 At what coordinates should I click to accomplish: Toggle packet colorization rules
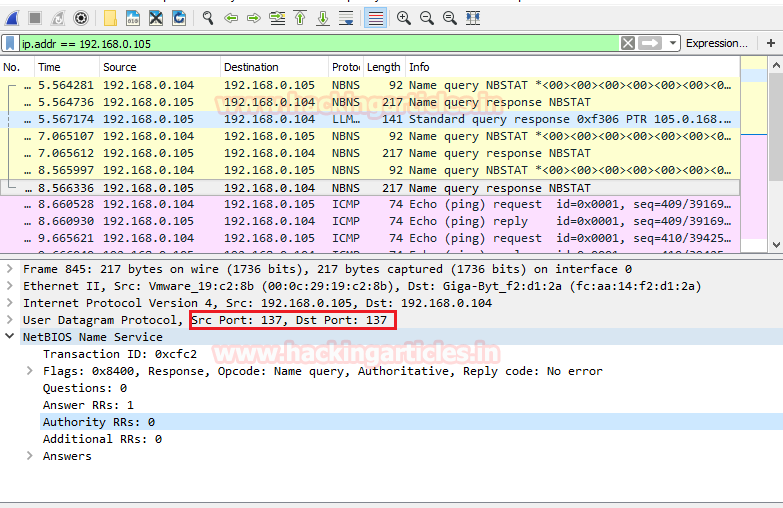click(375, 18)
